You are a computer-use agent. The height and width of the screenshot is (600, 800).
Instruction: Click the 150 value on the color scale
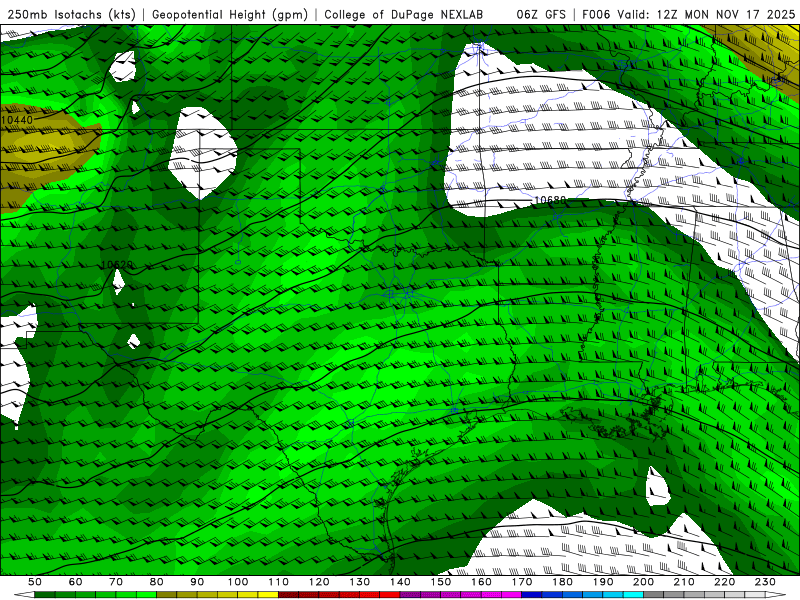pyautogui.click(x=440, y=582)
